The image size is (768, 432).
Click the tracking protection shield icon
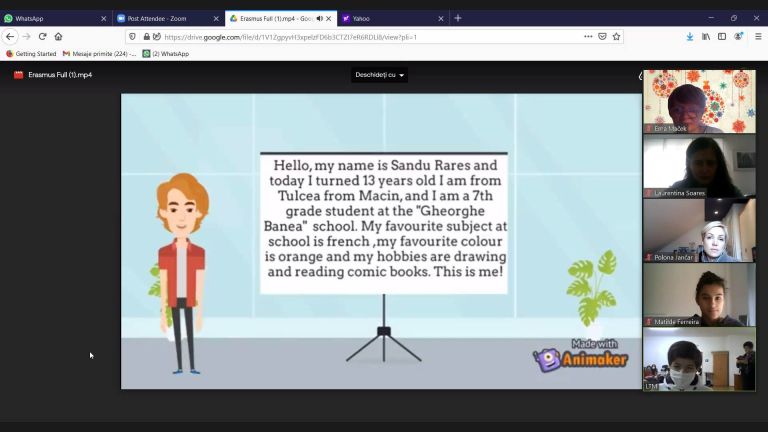pyautogui.click(x=132, y=37)
